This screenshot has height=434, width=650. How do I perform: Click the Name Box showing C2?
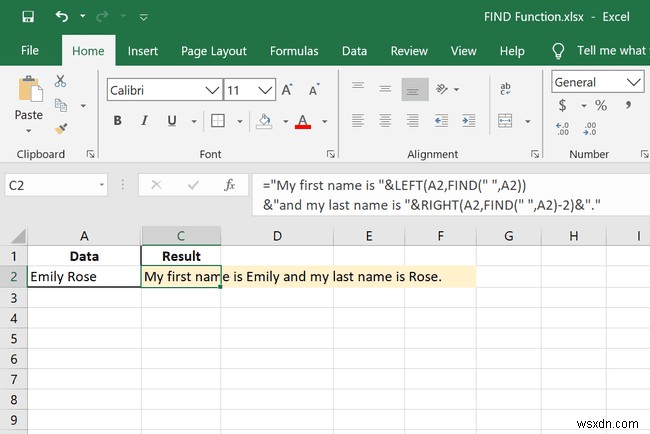tap(50, 185)
